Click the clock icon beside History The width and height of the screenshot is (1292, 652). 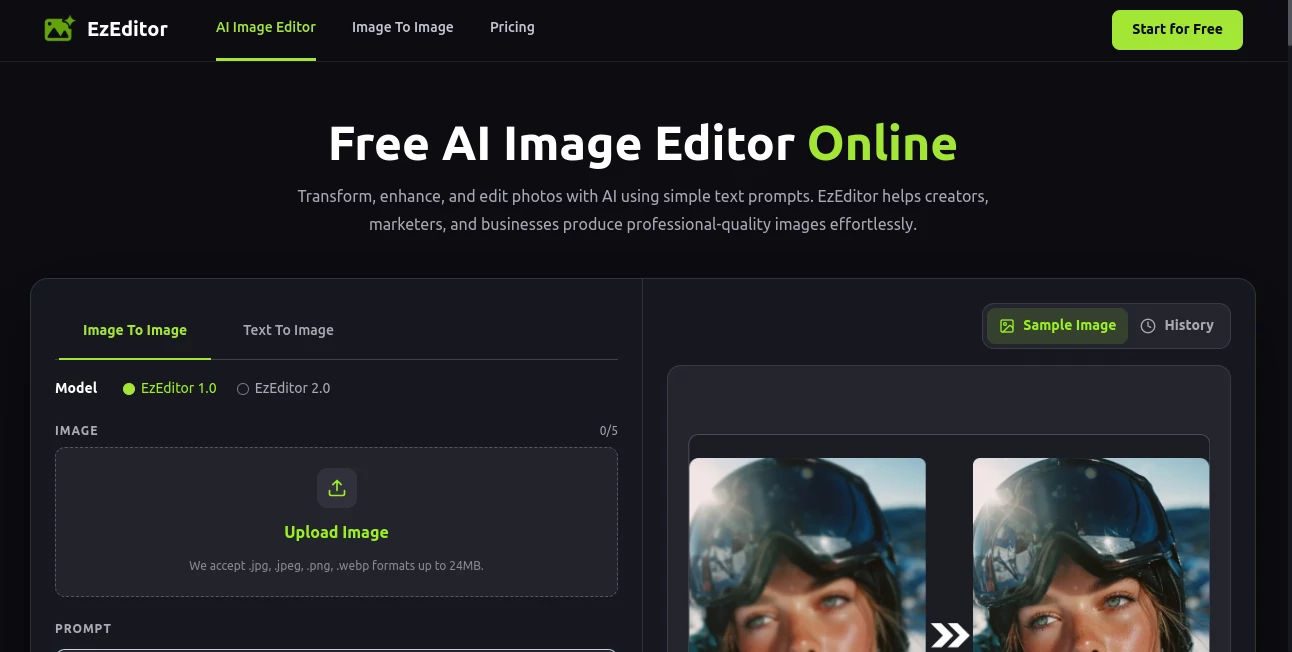tap(1148, 326)
